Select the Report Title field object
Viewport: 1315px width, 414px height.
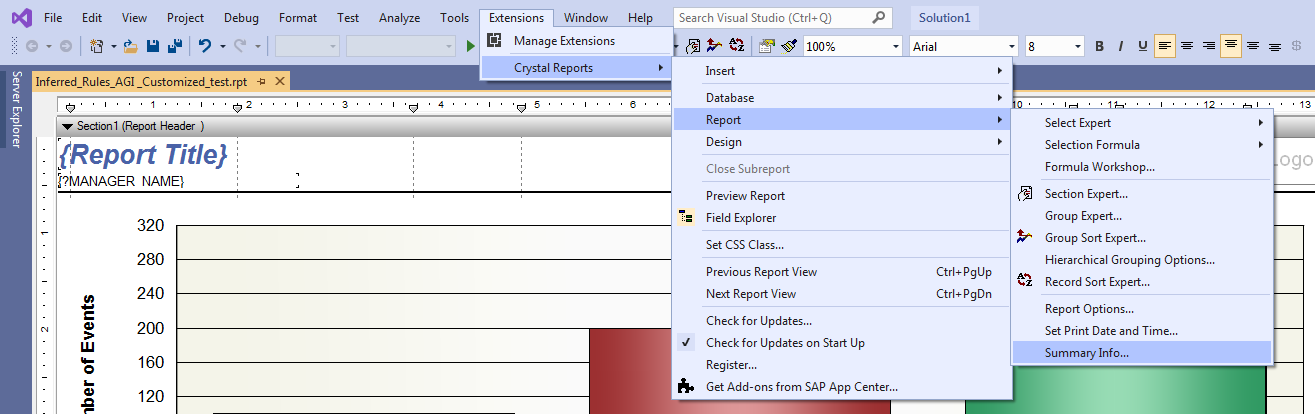144,155
